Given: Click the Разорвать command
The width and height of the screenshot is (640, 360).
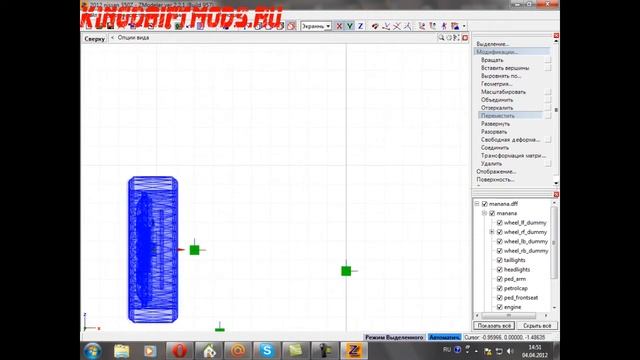Looking at the screenshot, I should click(x=494, y=132).
